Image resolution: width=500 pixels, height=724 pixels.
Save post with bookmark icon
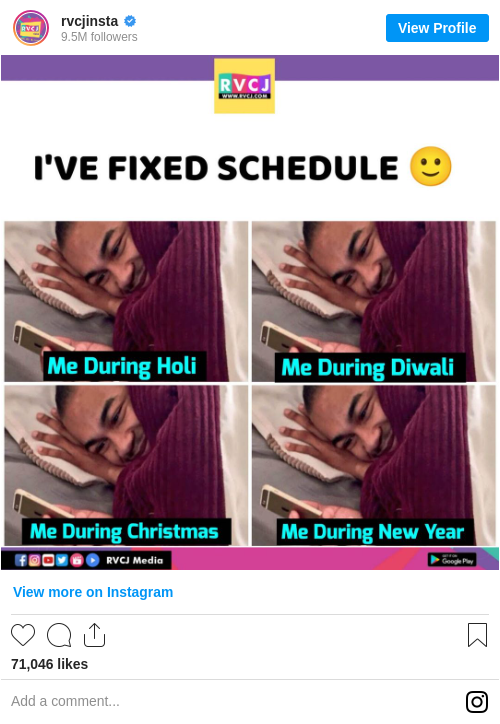pos(477,635)
